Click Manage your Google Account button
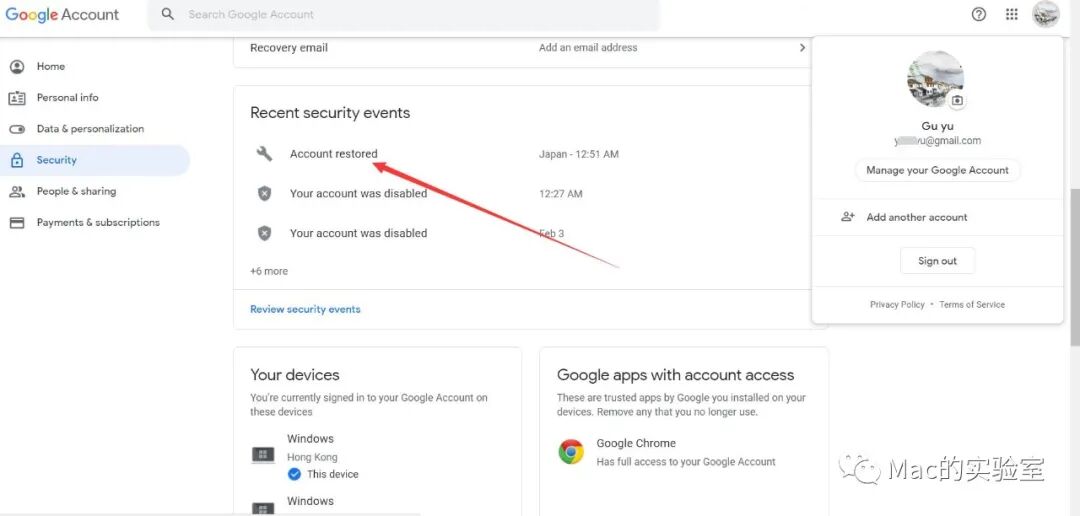This screenshot has width=1080, height=516. (937, 170)
